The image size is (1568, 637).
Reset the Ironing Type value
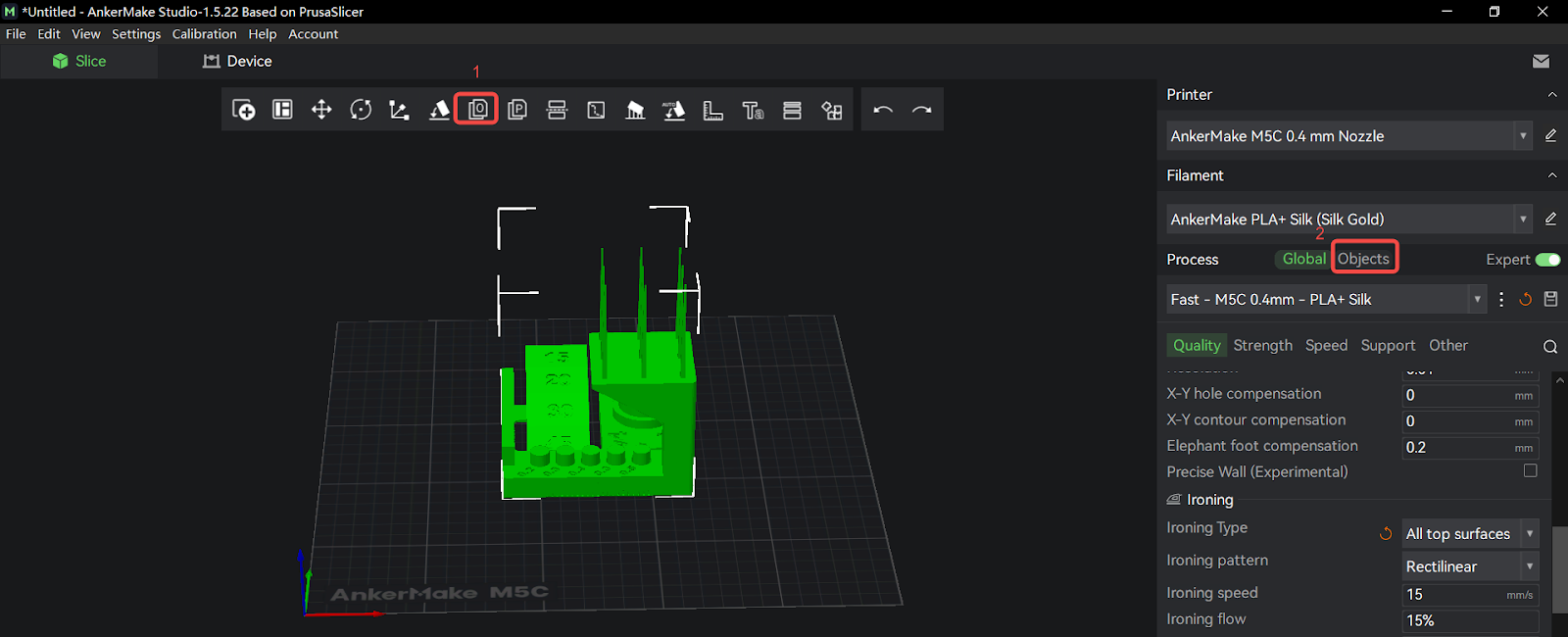(x=1386, y=533)
